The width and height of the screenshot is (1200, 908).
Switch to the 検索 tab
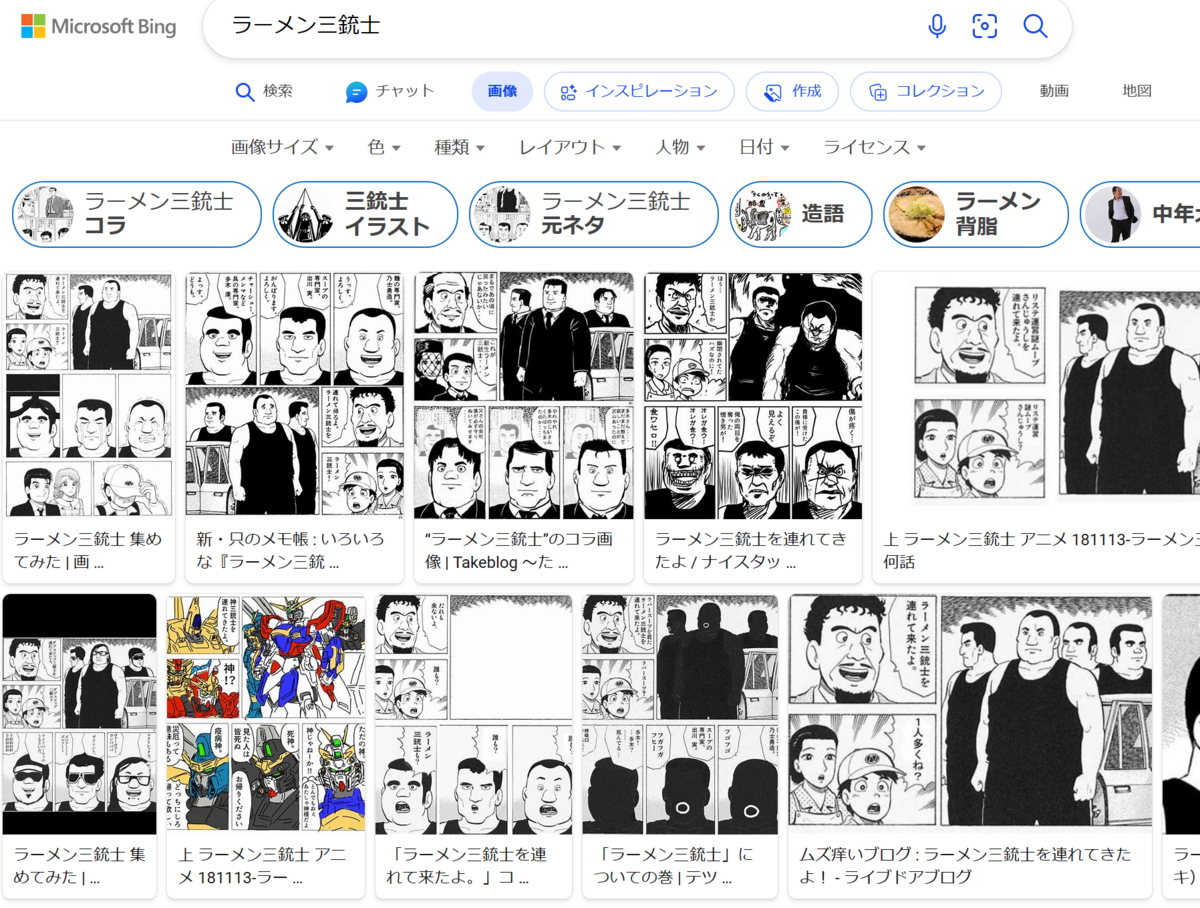(264, 91)
